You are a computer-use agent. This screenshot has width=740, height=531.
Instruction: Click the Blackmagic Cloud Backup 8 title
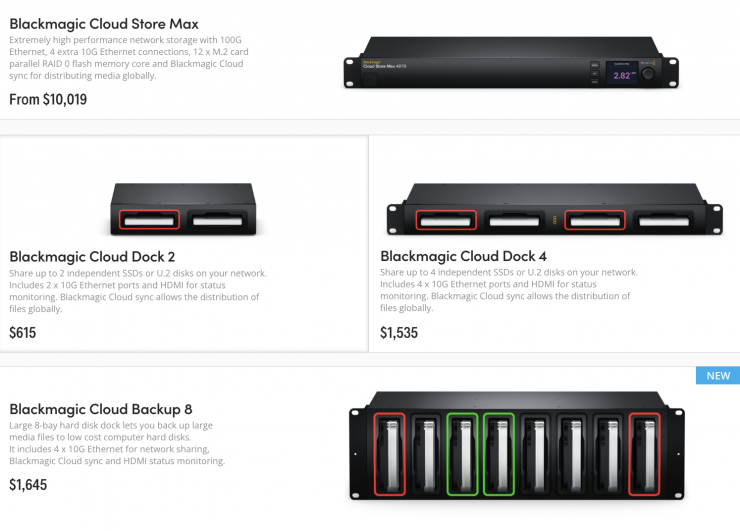point(101,408)
